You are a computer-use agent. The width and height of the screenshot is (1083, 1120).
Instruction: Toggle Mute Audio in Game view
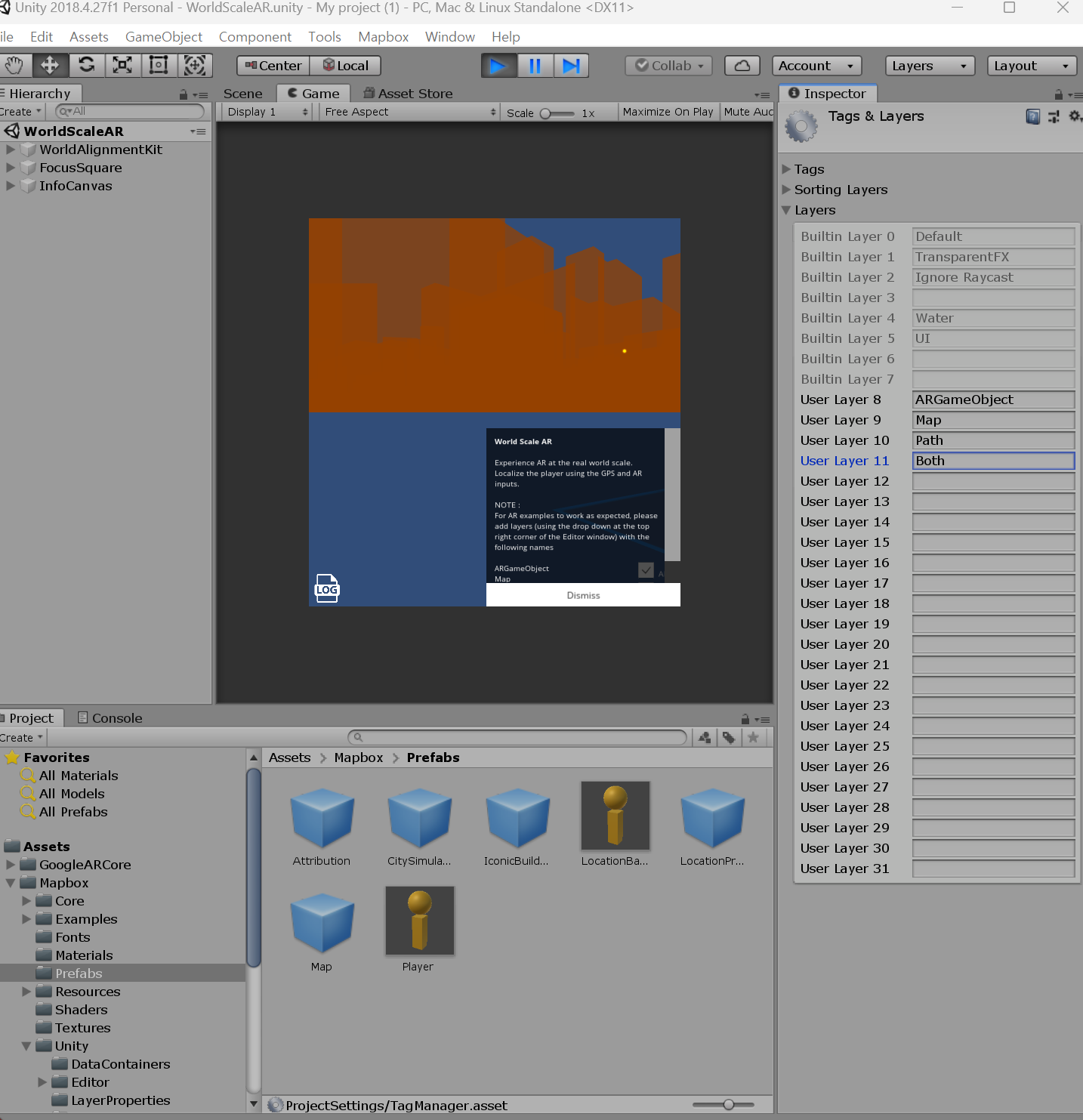(748, 112)
